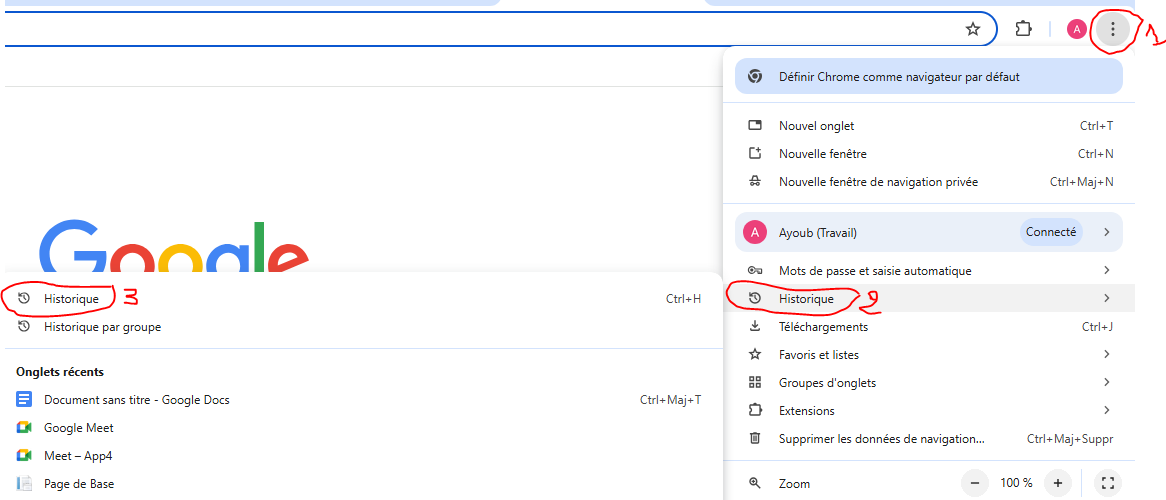The width and height of the screenshot is (1166, 500).
Task: Select Nouvel onglet from the menu
Action: click(x=929, y=126)
